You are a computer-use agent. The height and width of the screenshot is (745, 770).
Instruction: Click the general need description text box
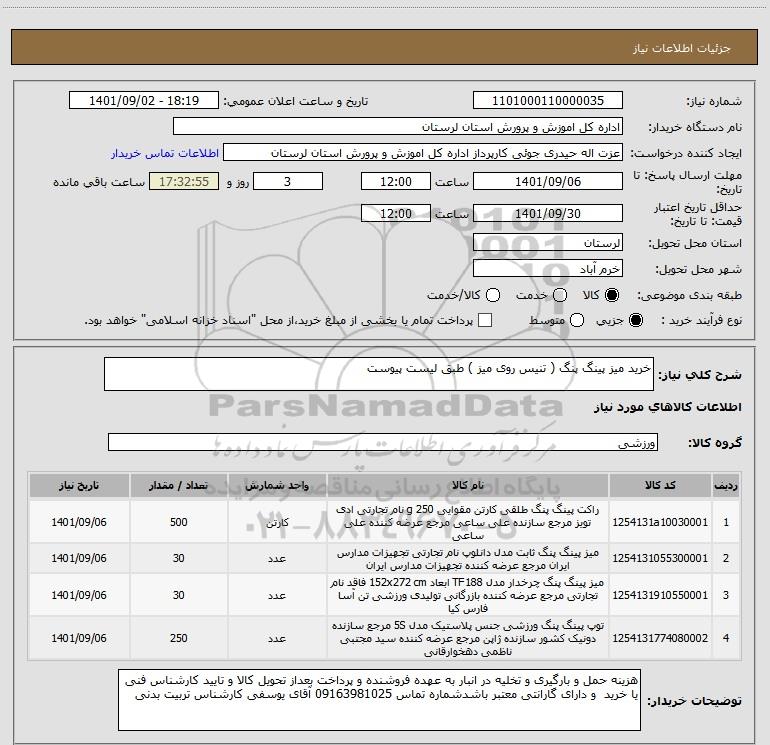379,374
